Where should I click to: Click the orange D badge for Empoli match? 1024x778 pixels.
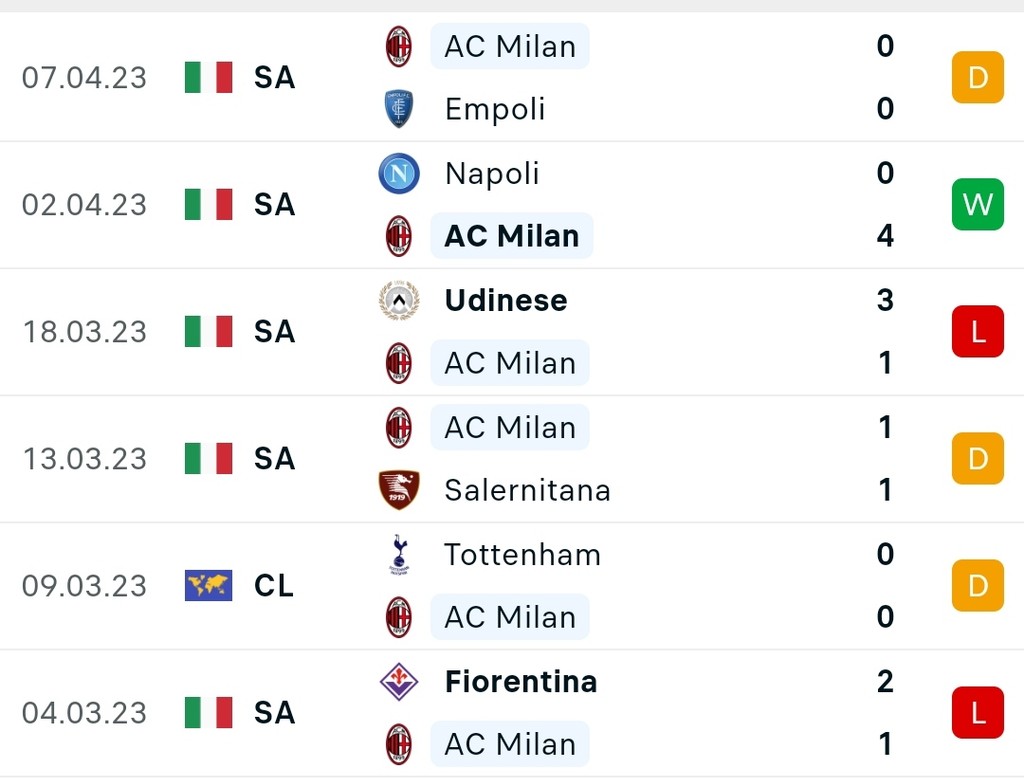(x=978, y=77)
